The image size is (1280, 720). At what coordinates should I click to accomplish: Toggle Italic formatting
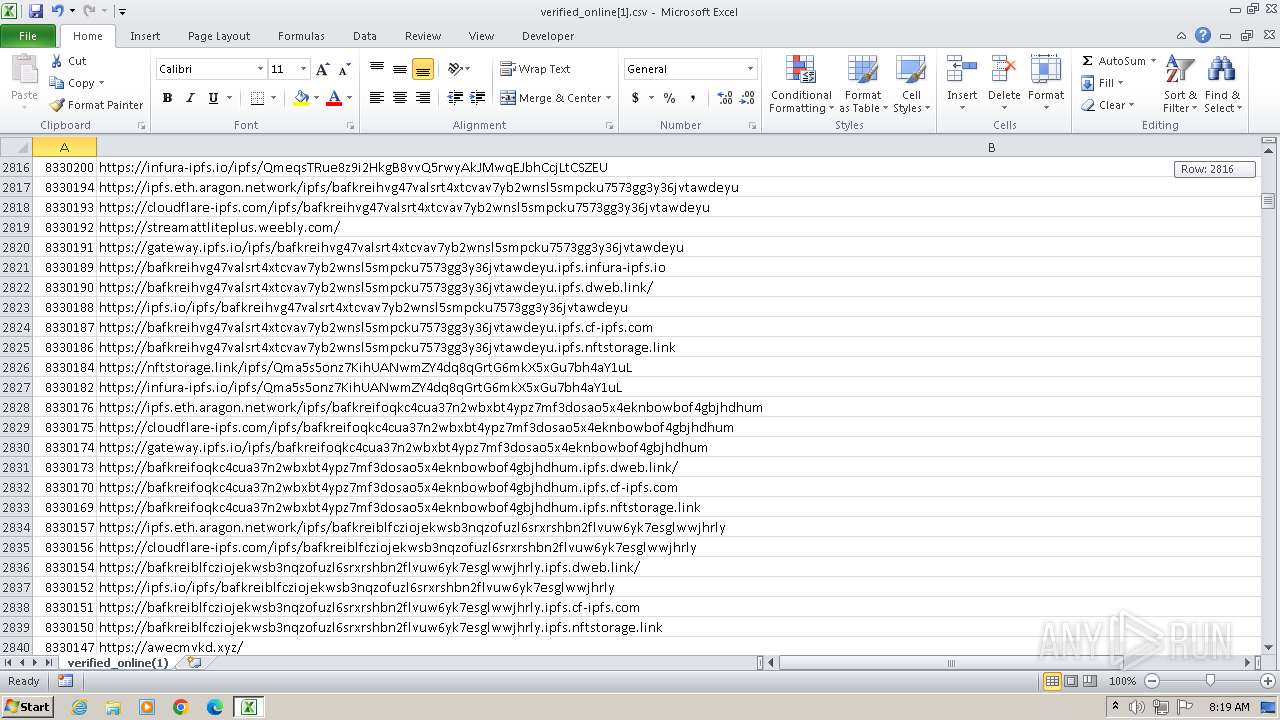tap(190, 98)
